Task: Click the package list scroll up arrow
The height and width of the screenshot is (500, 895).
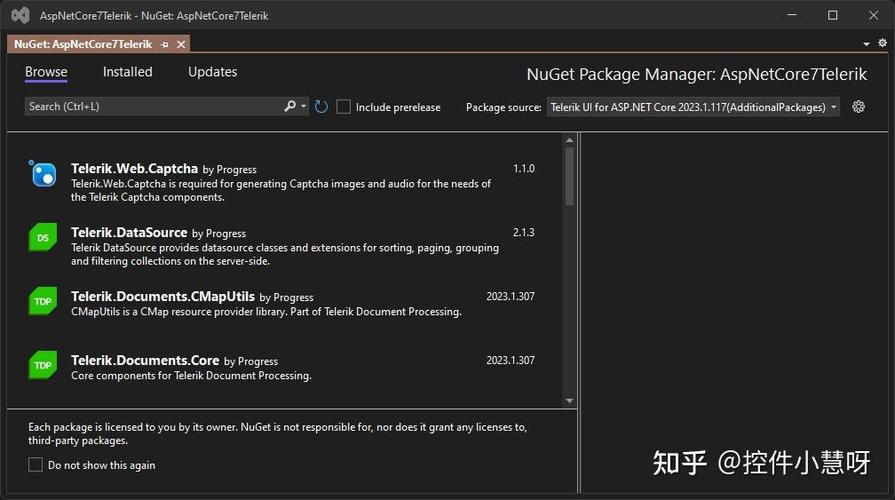Action: click(x=569, y=139)
